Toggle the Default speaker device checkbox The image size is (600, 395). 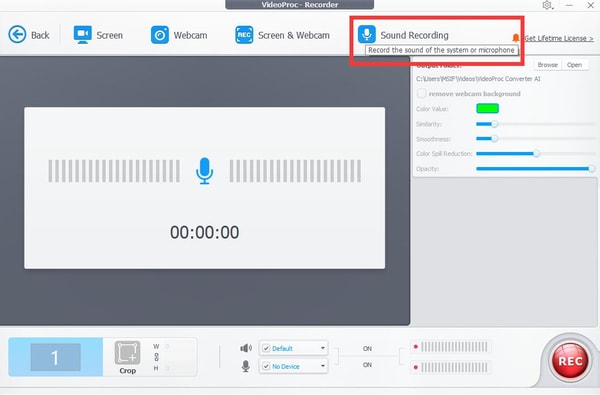tap(266, 348)
